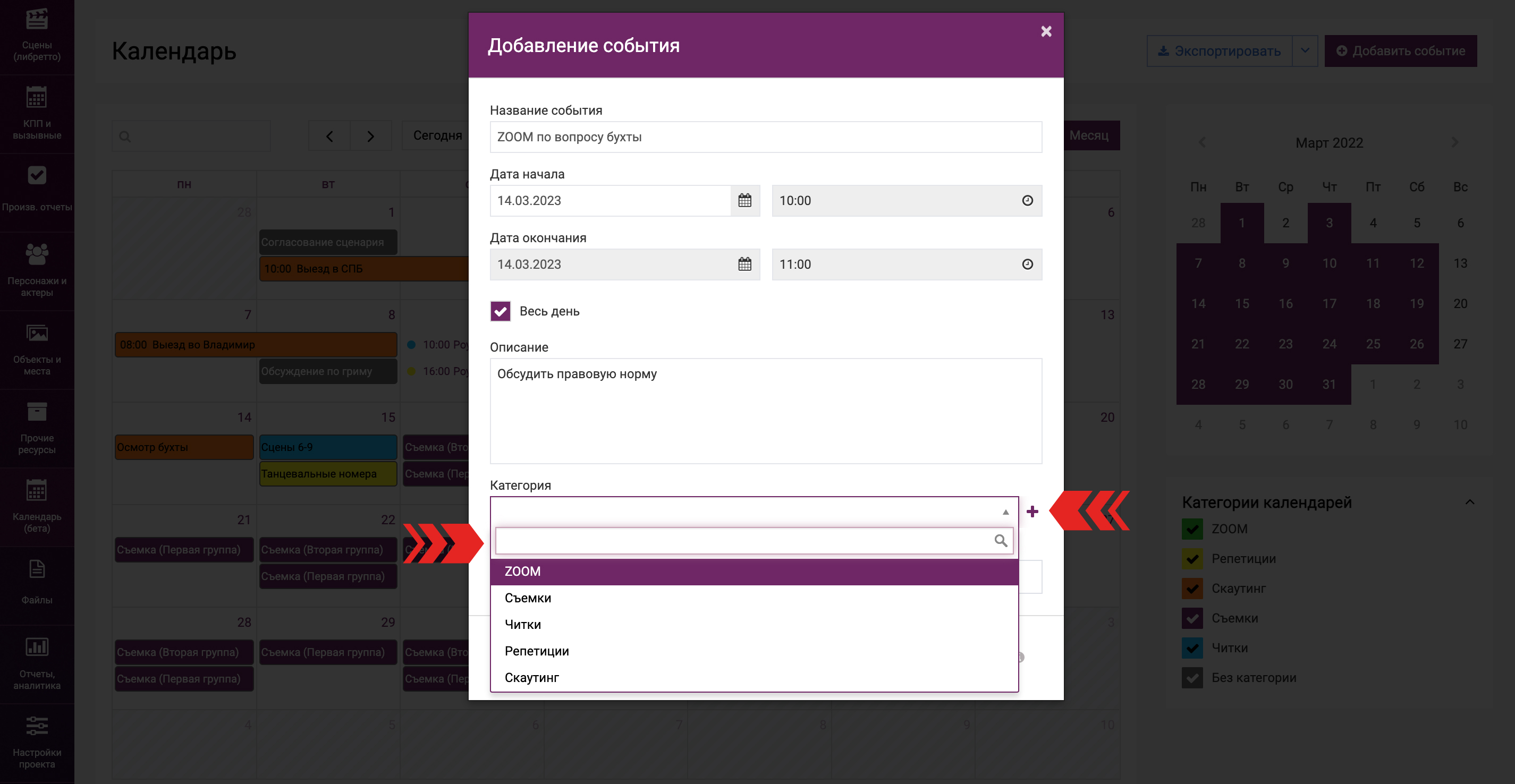Open Файлы section in sidebar
This screenshot has width=1515, height=784.
pyautogui.click(x=37, y=584)
